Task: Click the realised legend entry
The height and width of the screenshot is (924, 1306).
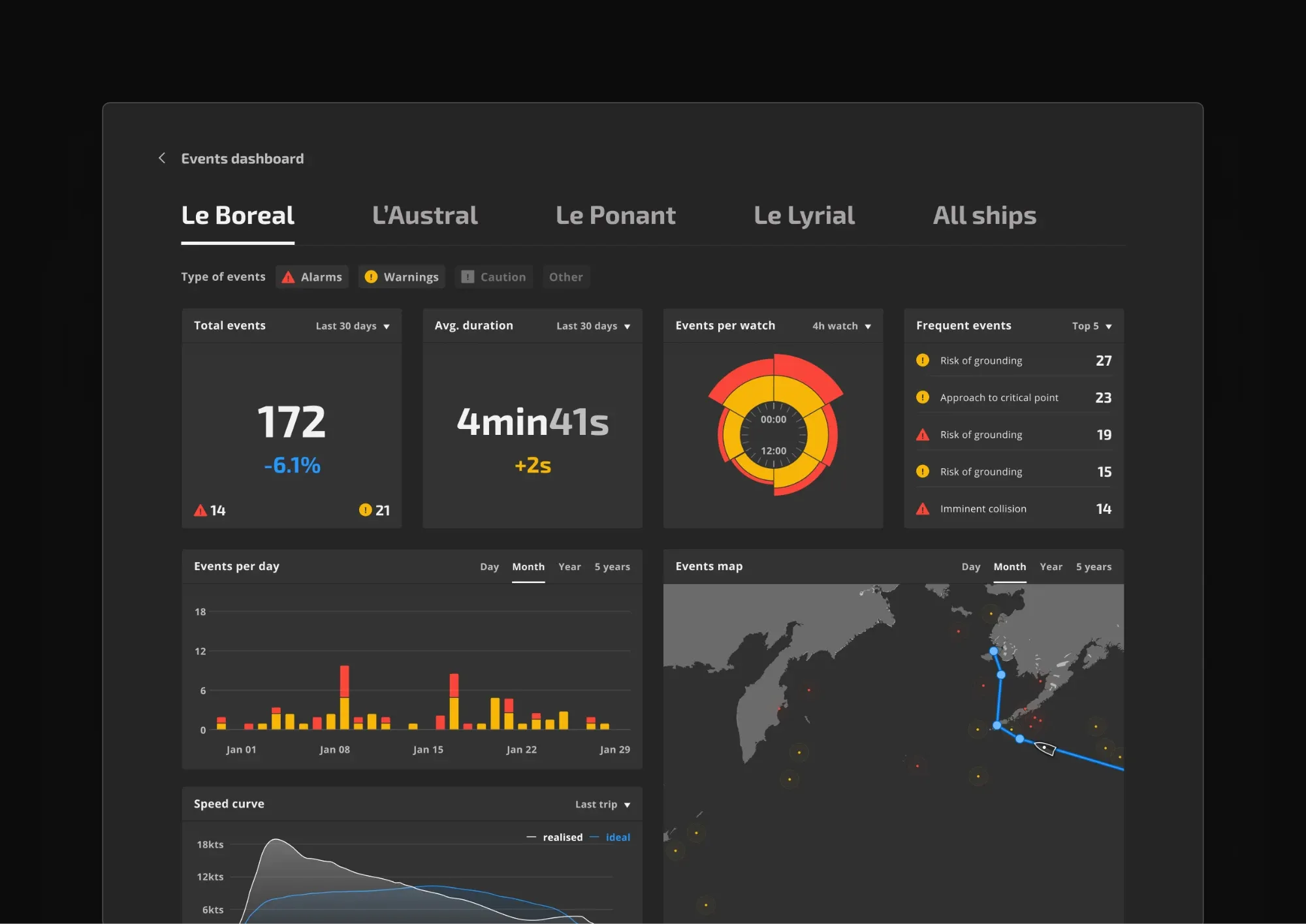Action: (554, 837)
